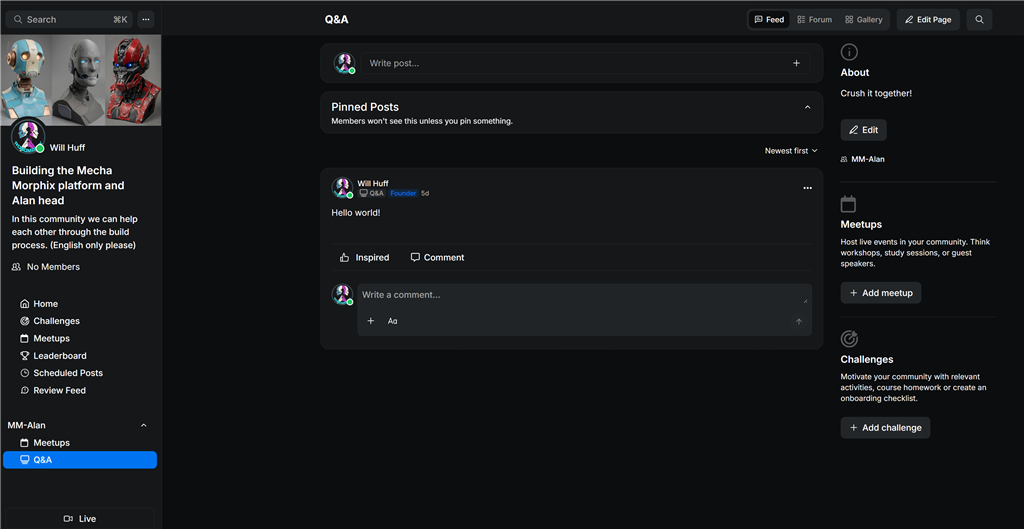The height and width of the screenshot is (529, 1024).
Task: Click the Aa text formatting icon
Action: click(393, 321)
